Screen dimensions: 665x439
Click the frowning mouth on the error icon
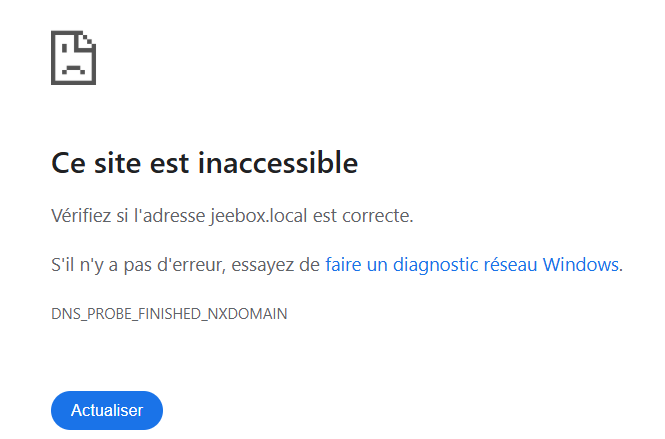tap(73, 70)
